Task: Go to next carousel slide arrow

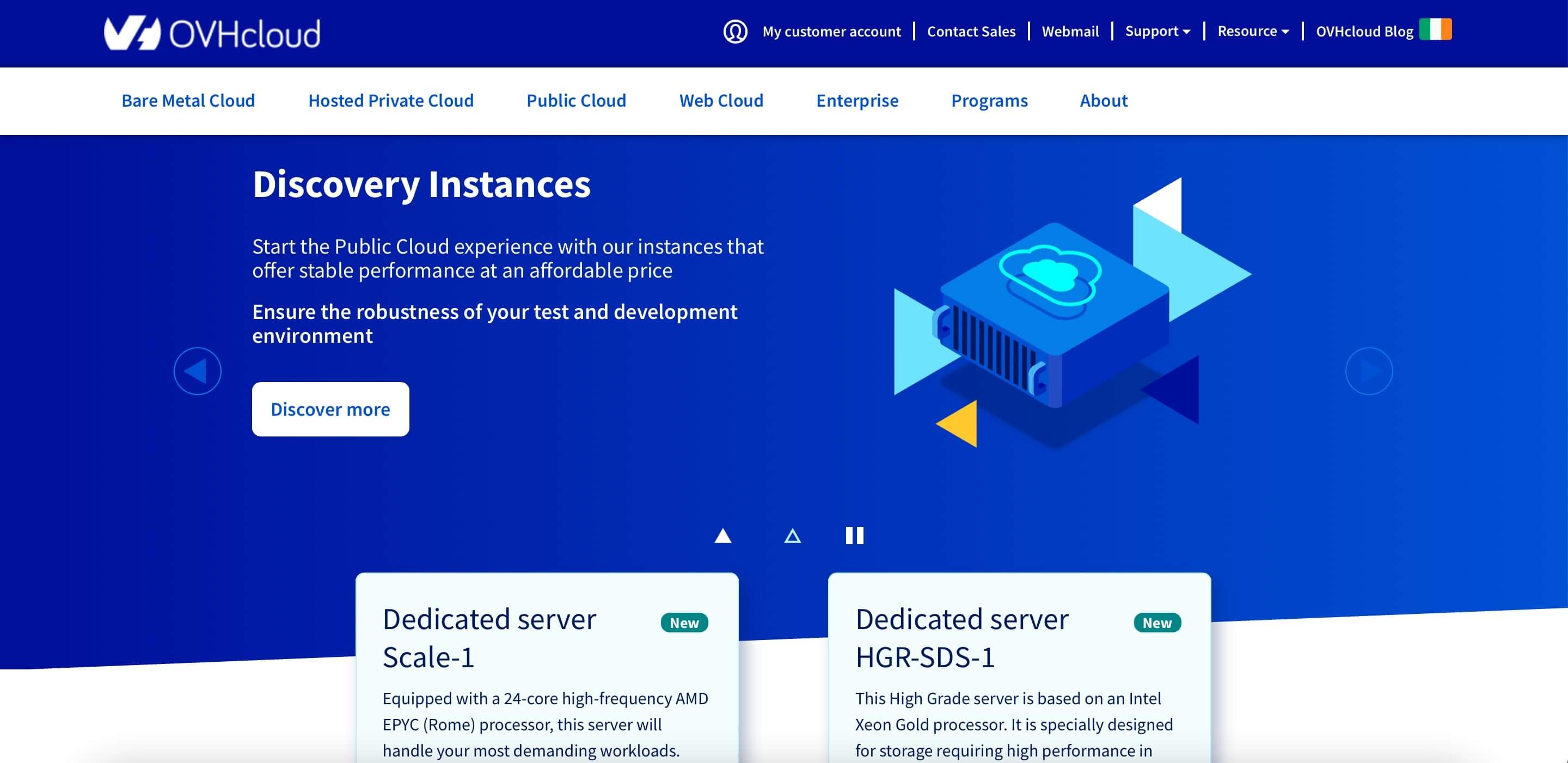Action: pos(1369,371)
